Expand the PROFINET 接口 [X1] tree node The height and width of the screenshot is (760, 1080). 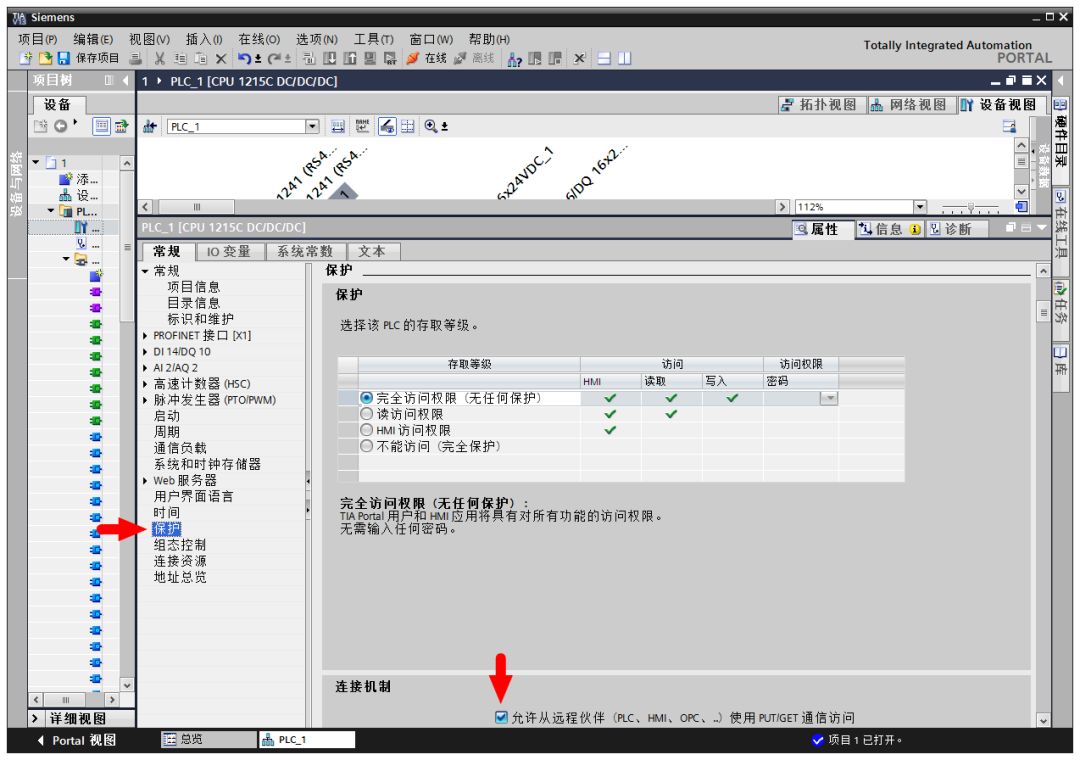point(146,336)
